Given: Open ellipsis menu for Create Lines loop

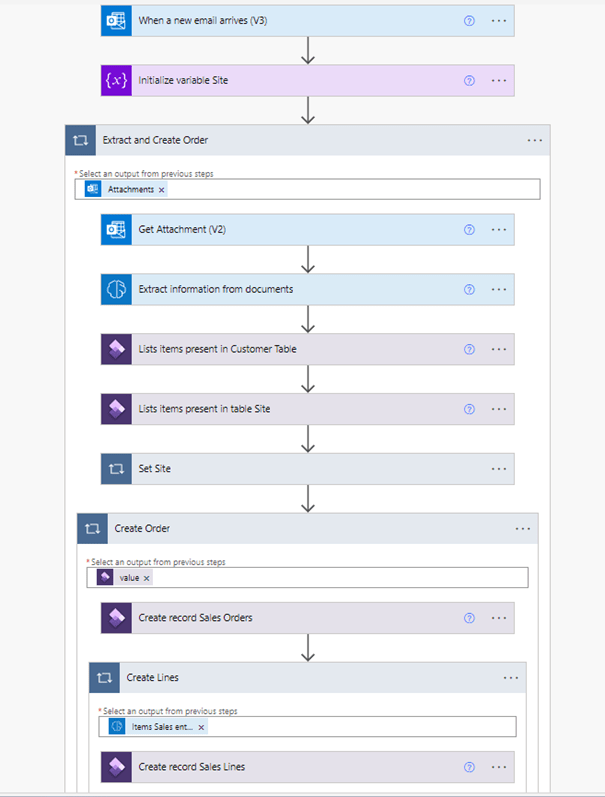Looking at the screenshot, I should (x=511, y=678).
